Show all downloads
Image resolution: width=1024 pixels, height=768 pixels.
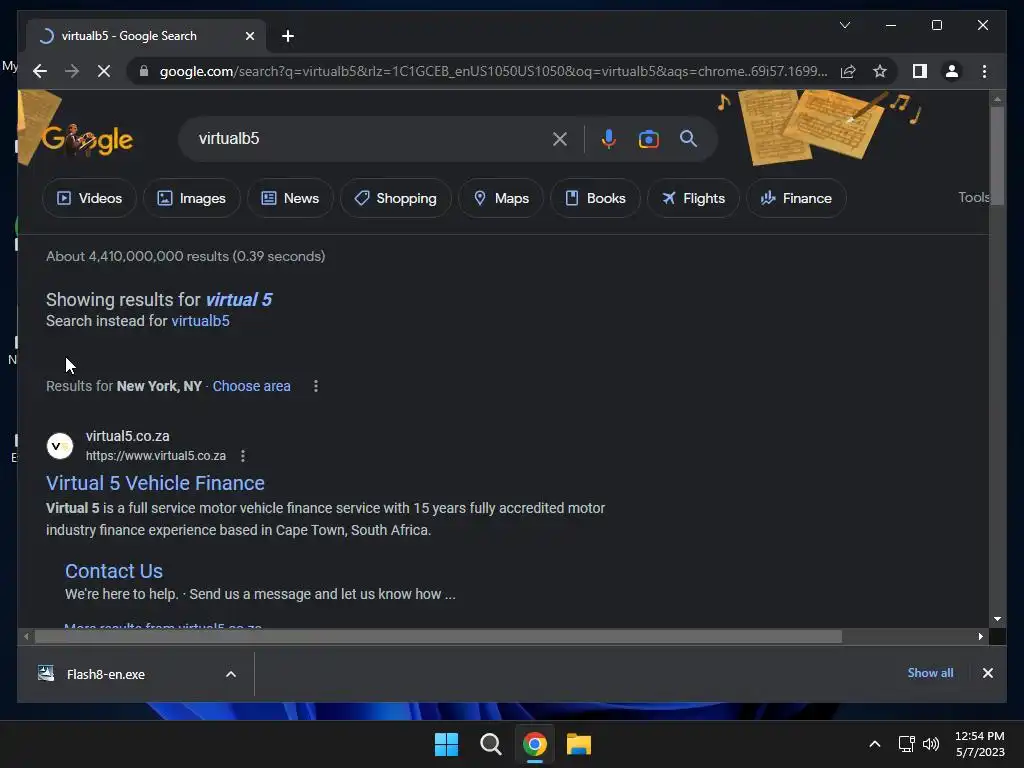click(930, 673)
